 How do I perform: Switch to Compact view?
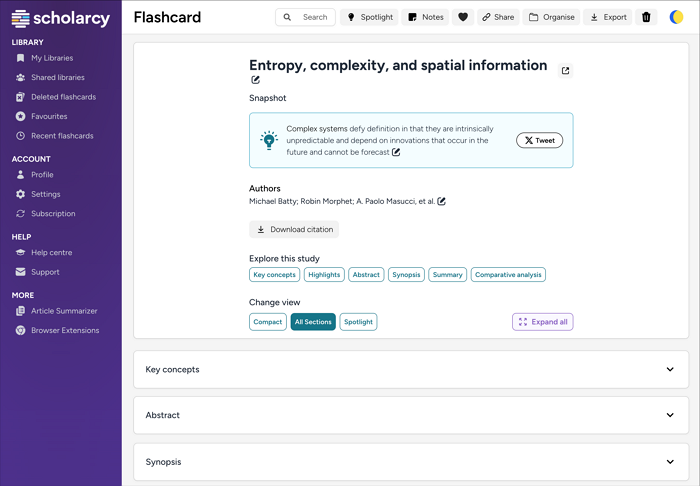pos(268,322)
